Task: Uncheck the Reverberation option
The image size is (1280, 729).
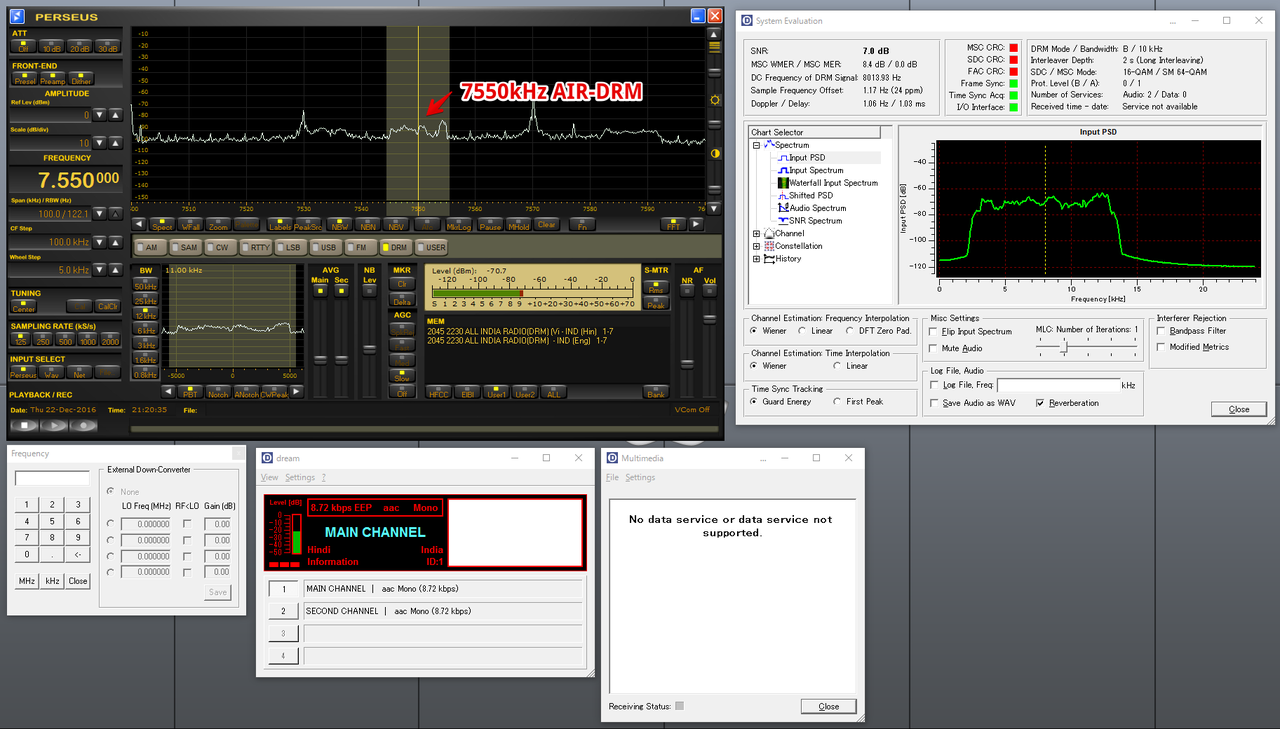Action: 1040,403
